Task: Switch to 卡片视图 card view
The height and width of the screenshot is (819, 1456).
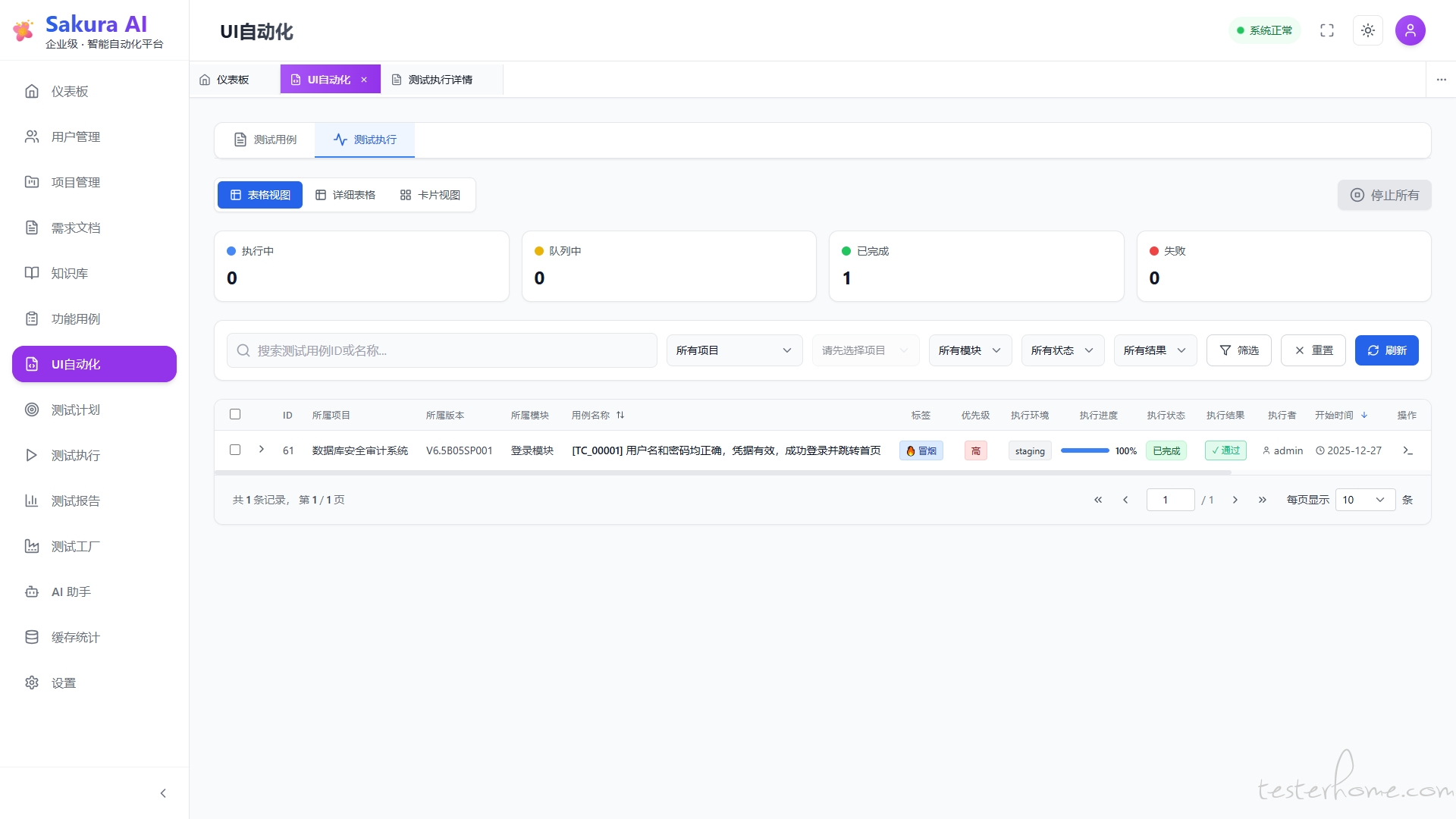Action: (x=430, y=195)
